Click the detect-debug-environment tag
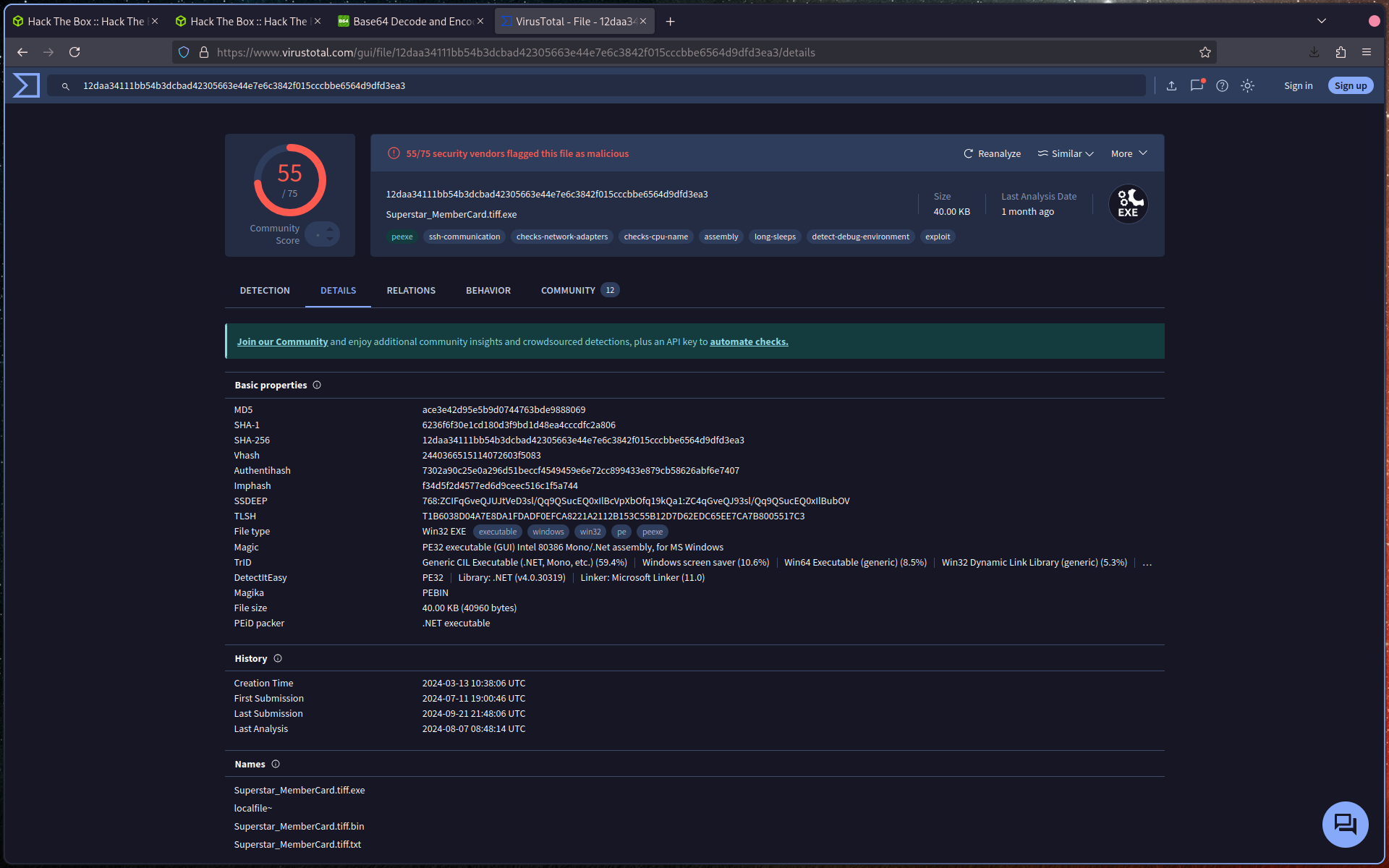 pyautogui.click(x=860, y=237)
